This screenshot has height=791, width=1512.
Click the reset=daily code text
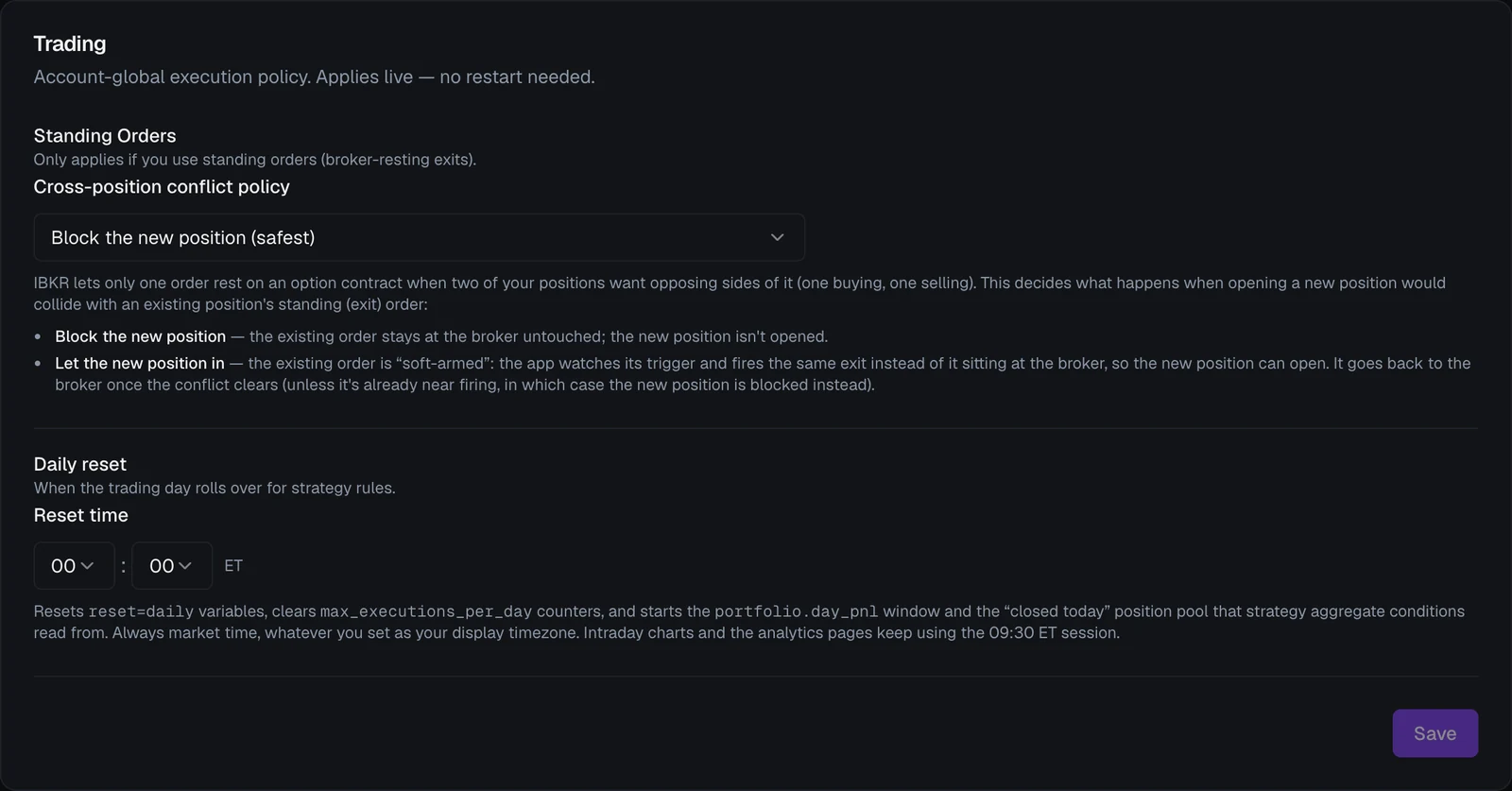141,611
